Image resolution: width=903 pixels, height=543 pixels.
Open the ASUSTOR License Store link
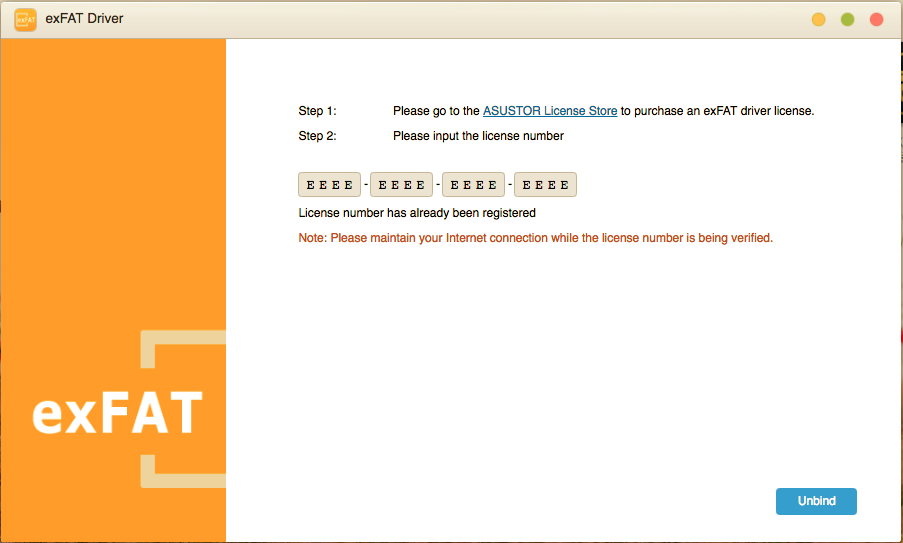(x=549, y=111)
